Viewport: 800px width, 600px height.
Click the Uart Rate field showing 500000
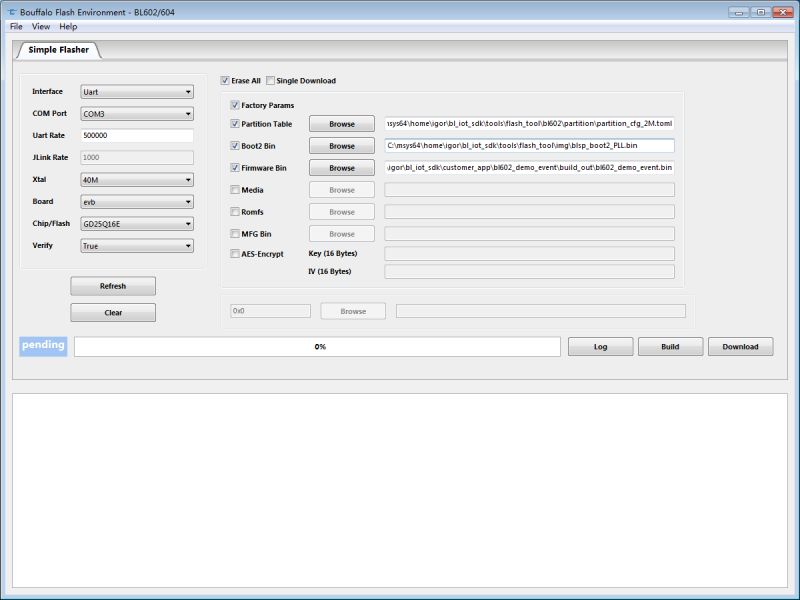click(137, 136)
